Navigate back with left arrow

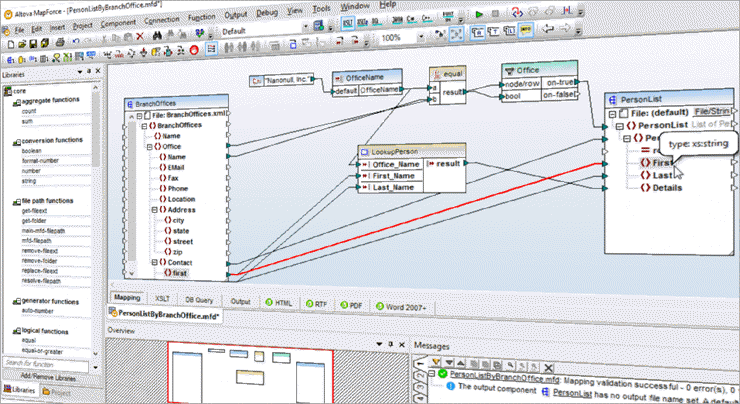pyautogui.click(x=547, y=29)
